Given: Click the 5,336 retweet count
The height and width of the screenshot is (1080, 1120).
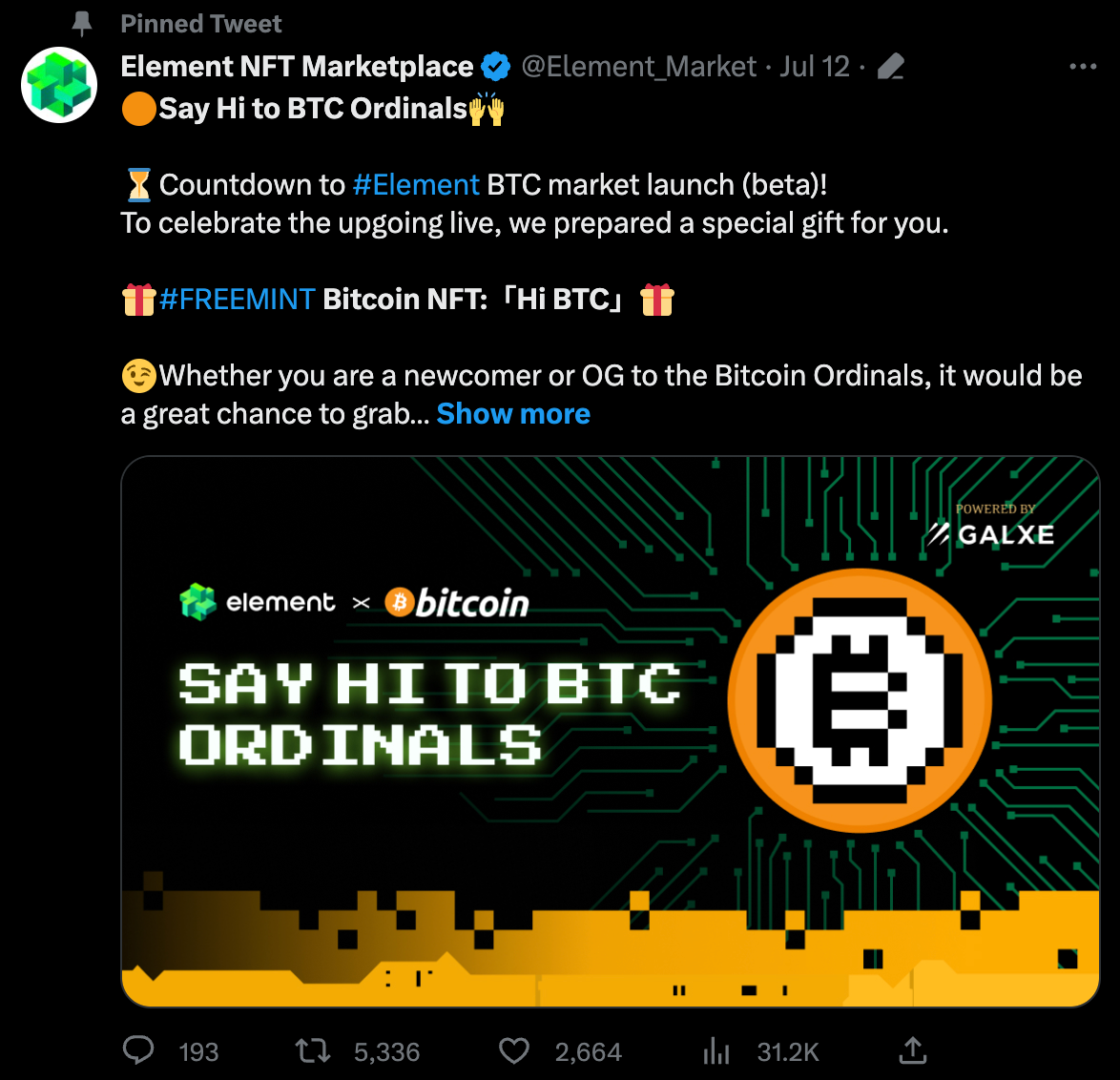Looking at the screenshot, I should tap(387, 1052).
